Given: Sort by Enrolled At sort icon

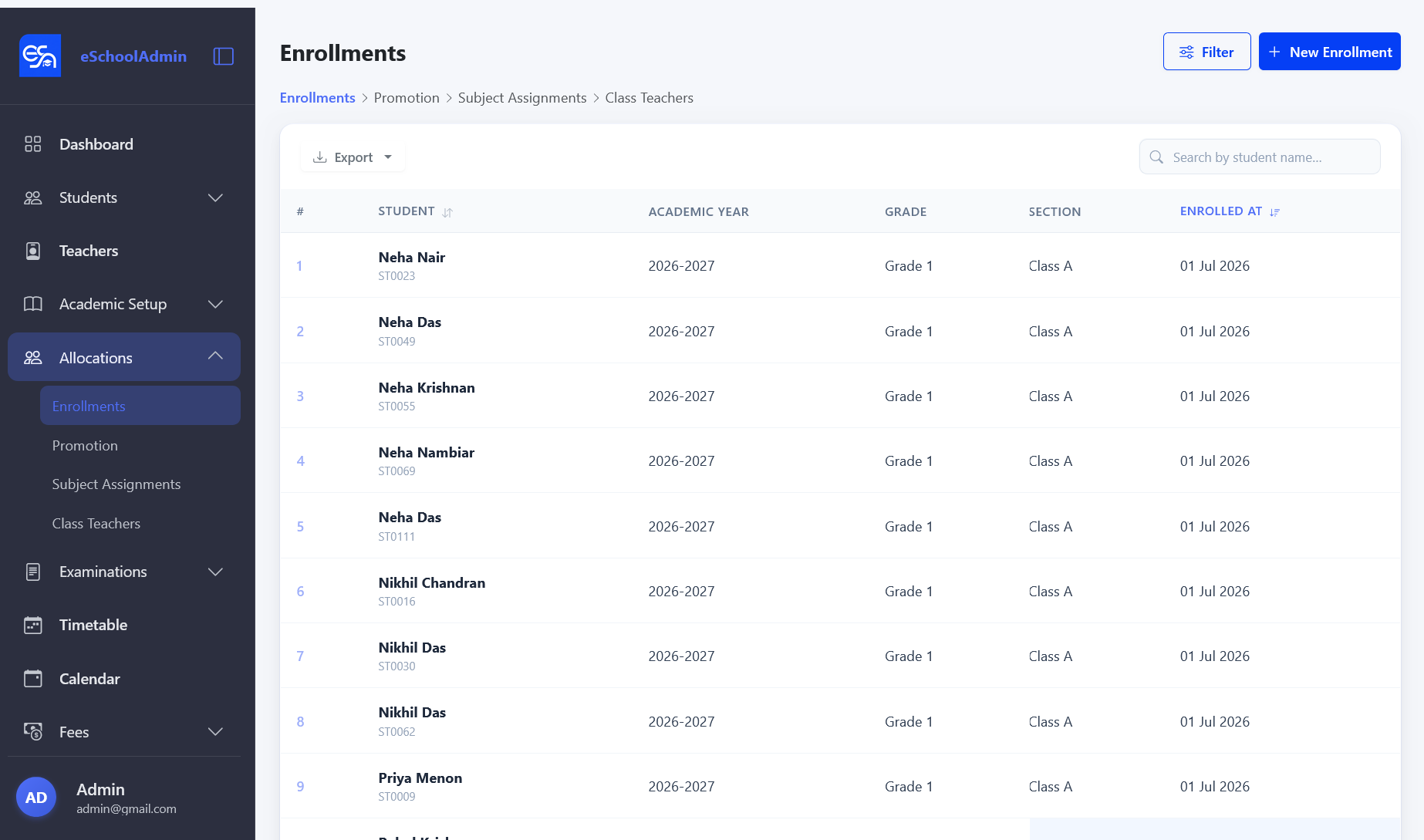Looking at the screenshot, I should (1274, 212).
